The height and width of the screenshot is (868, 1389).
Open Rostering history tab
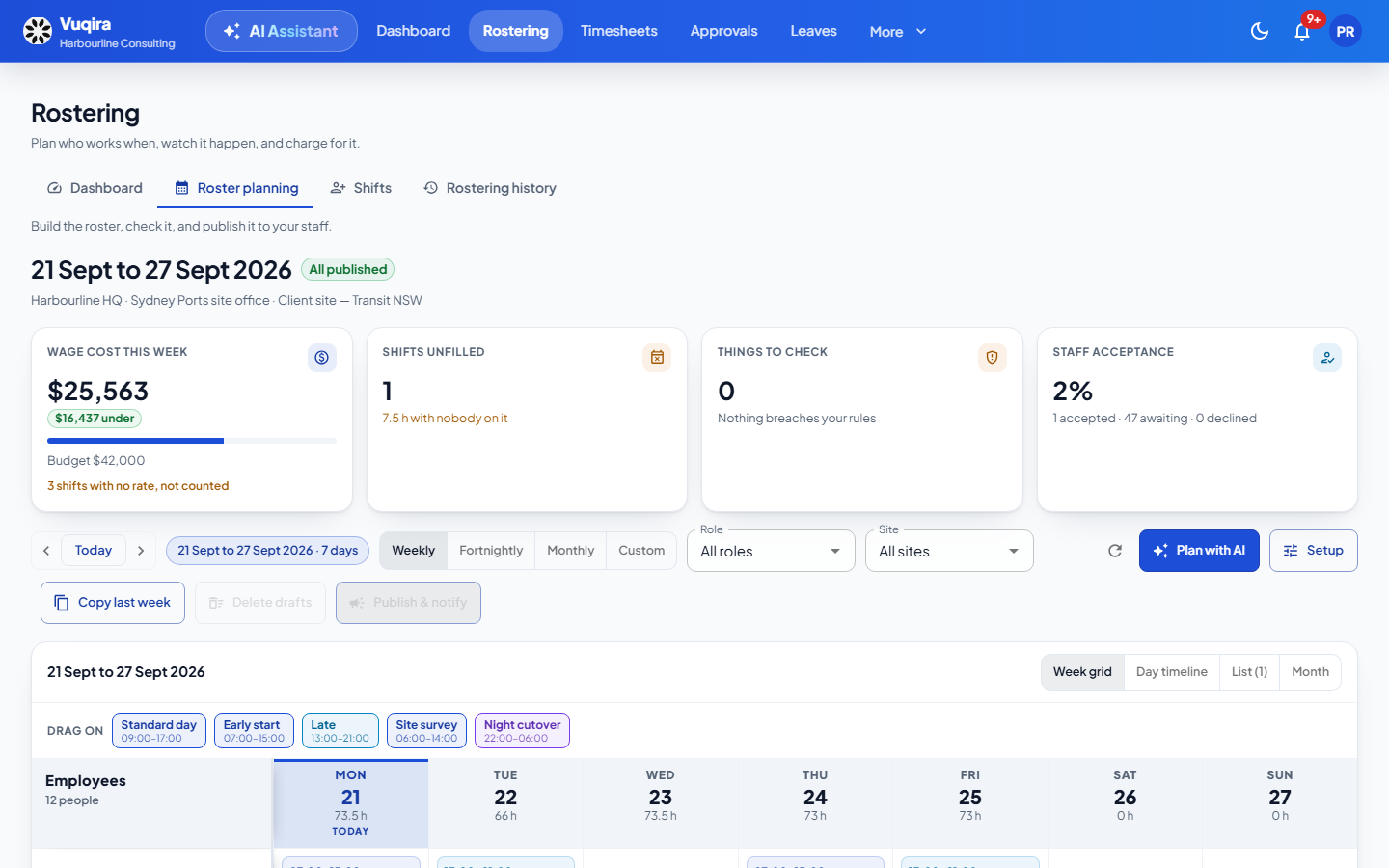coord(490,188)
